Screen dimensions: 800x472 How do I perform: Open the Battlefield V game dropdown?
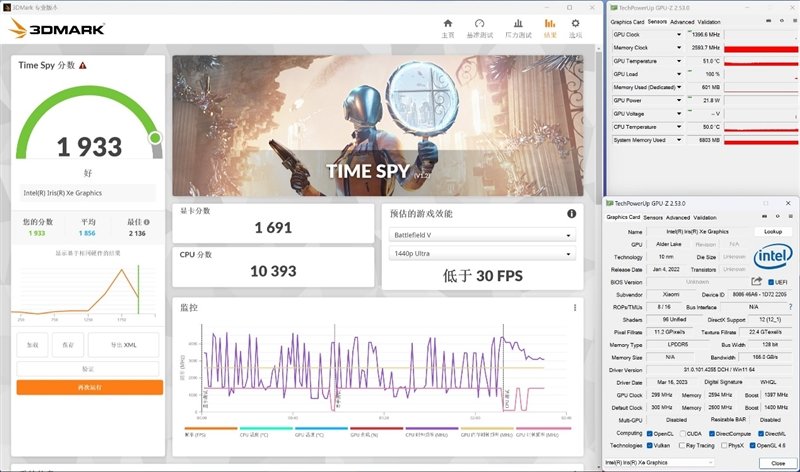coord(482,235)
